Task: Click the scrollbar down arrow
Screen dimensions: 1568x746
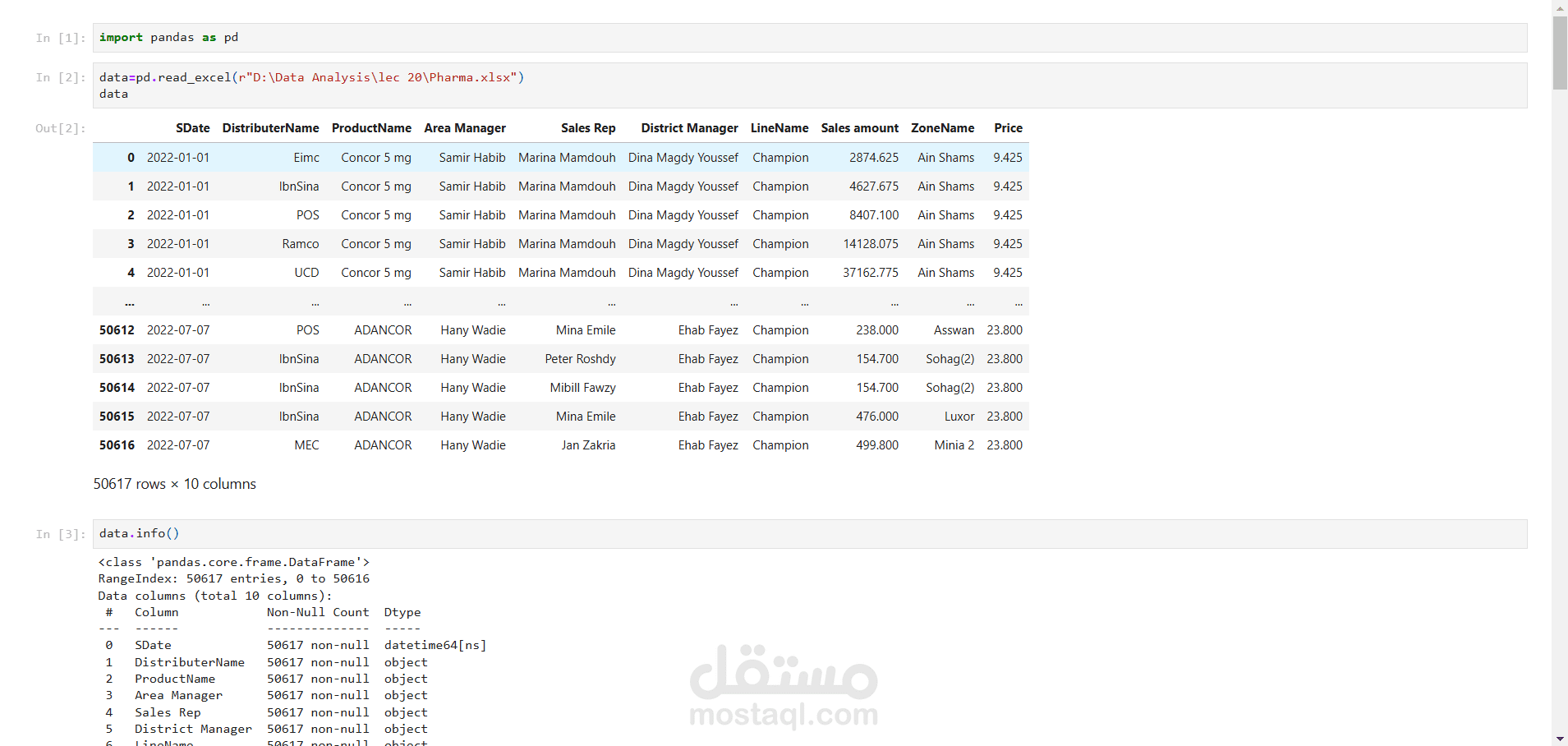Action: click(1560, 739)
